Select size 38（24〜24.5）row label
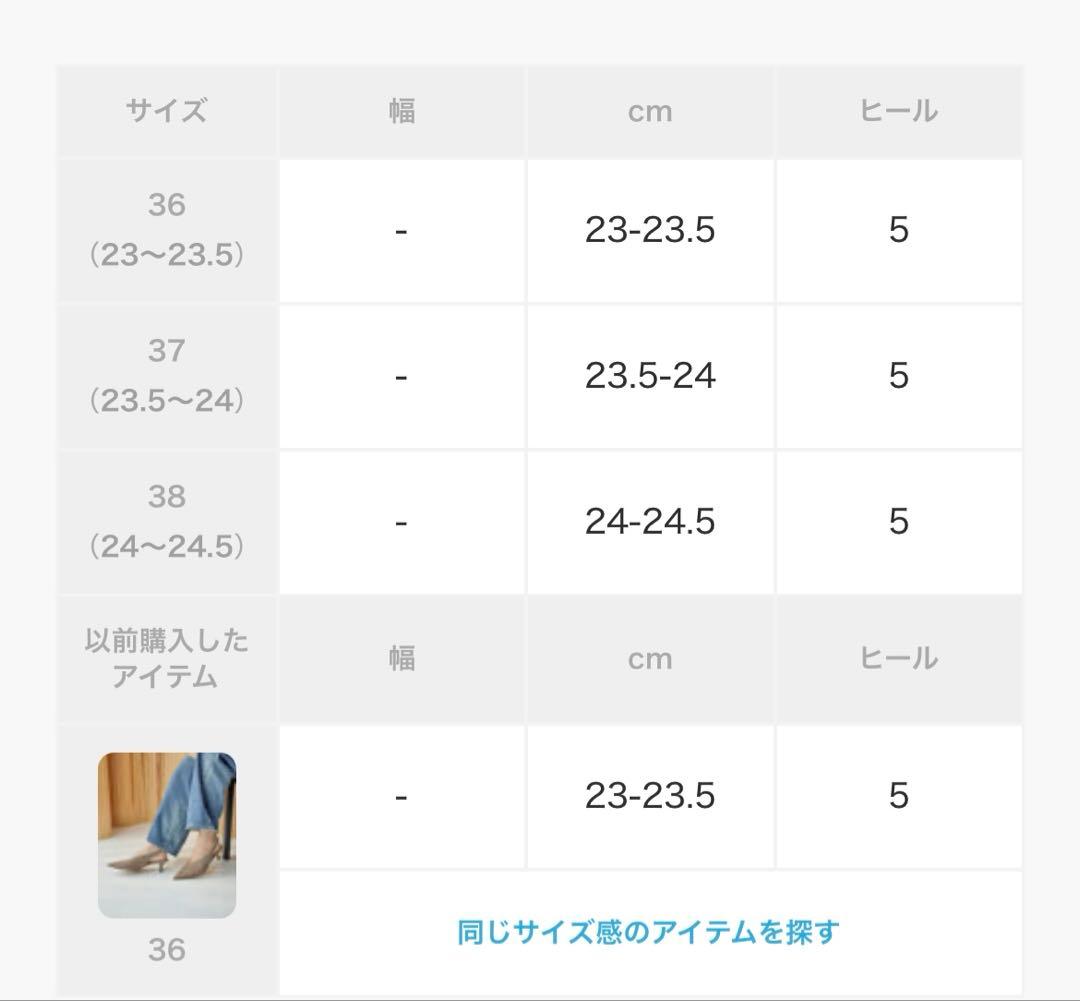Screen dimensions: 1080x1001 point(167,522)
